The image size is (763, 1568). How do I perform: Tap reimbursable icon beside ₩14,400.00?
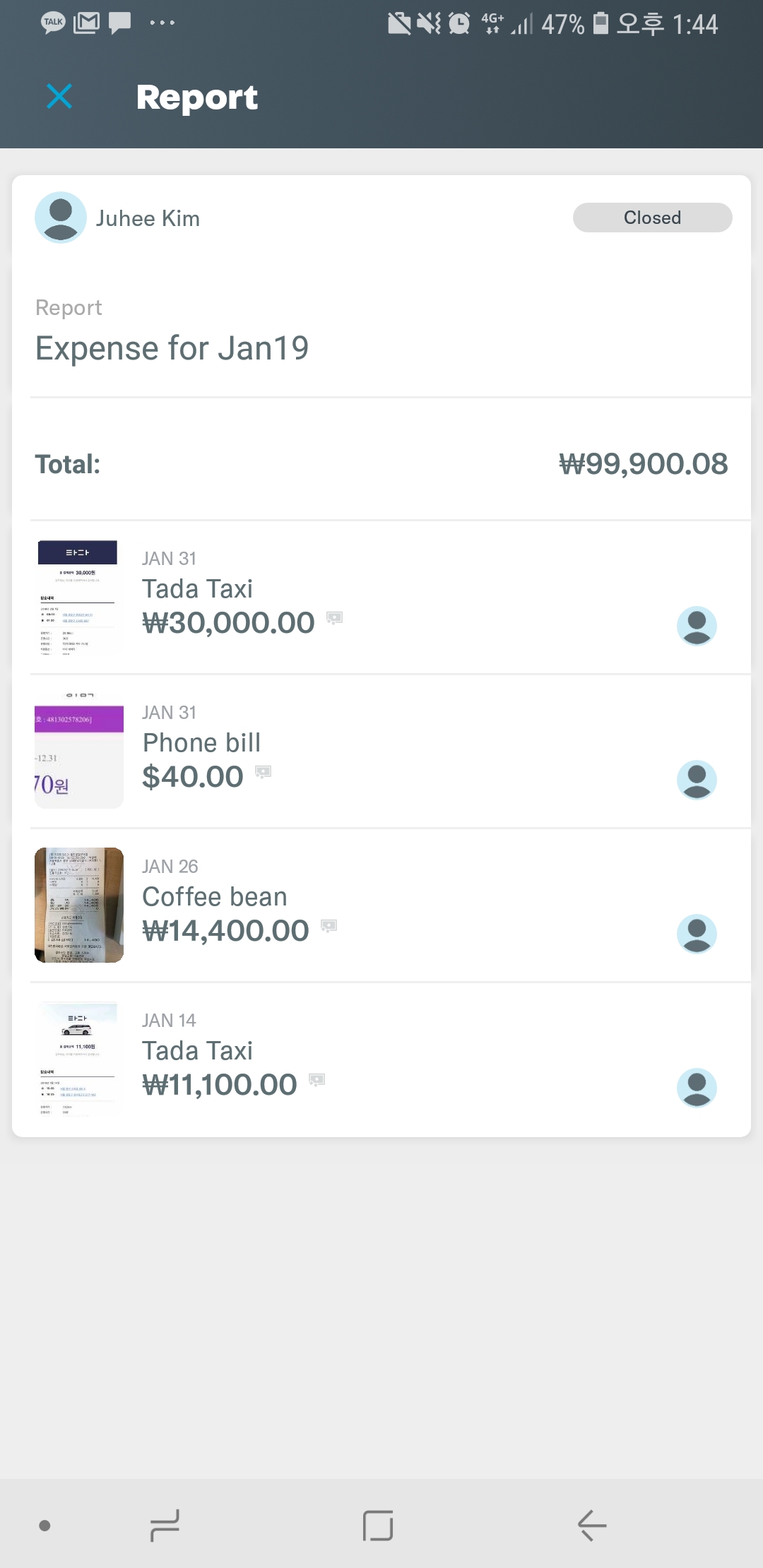(329, 925)
